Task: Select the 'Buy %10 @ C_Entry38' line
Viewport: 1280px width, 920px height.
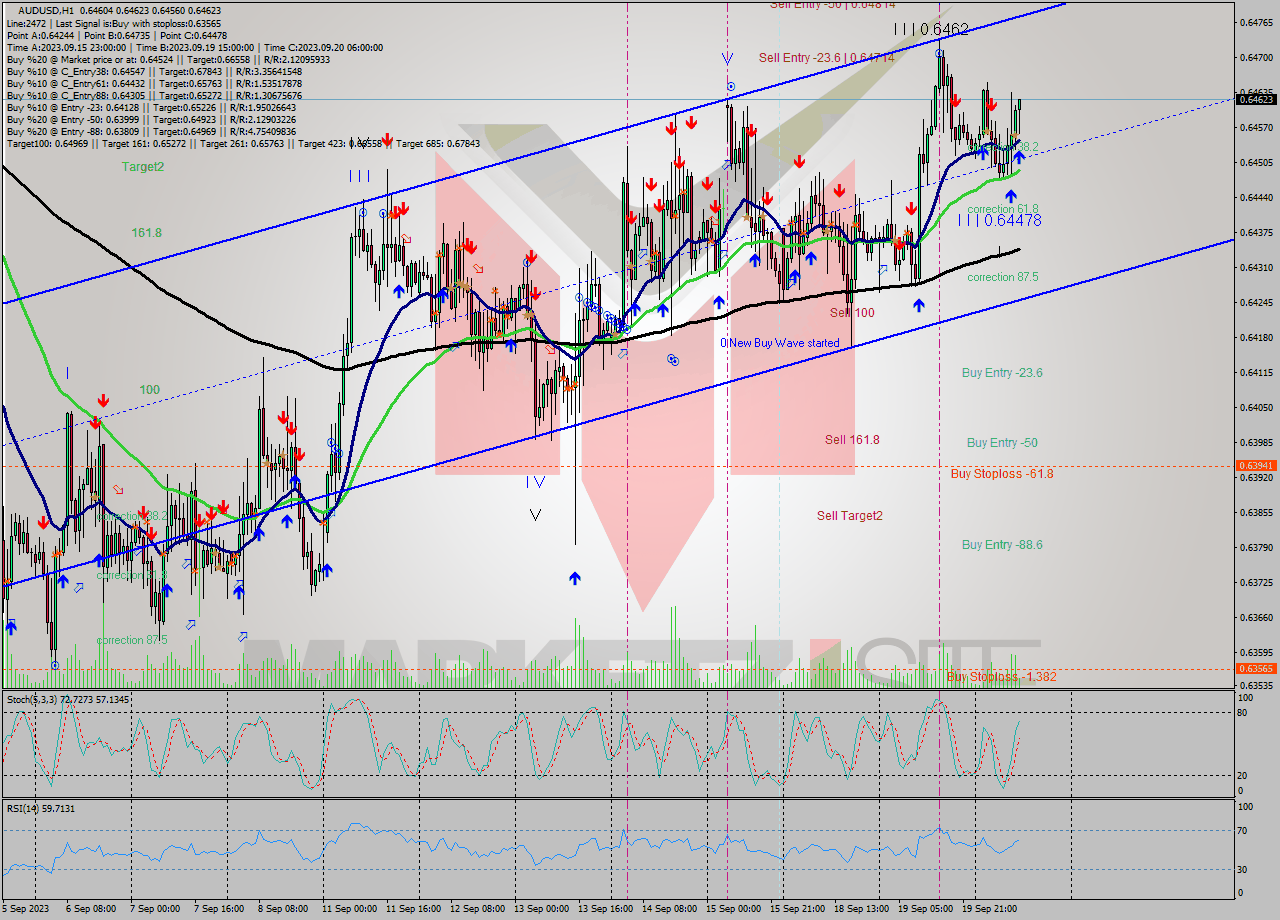Action: coord(154,71)
